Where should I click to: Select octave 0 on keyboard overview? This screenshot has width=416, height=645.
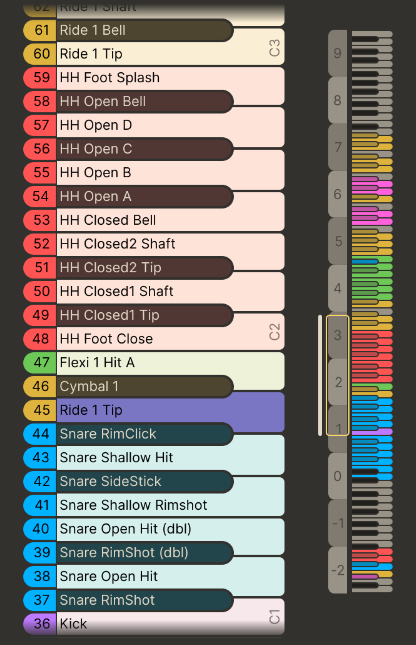click(x=337, y=476)
